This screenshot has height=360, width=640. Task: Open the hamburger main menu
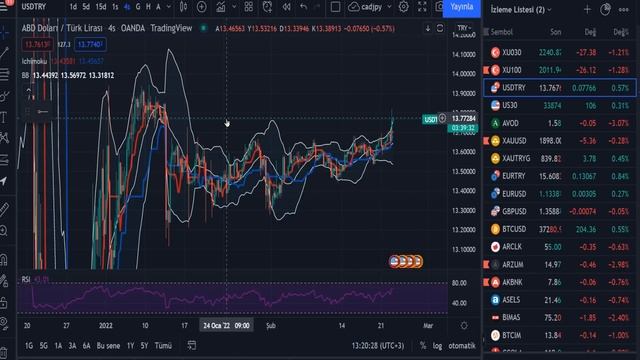[x=5, y=6]
